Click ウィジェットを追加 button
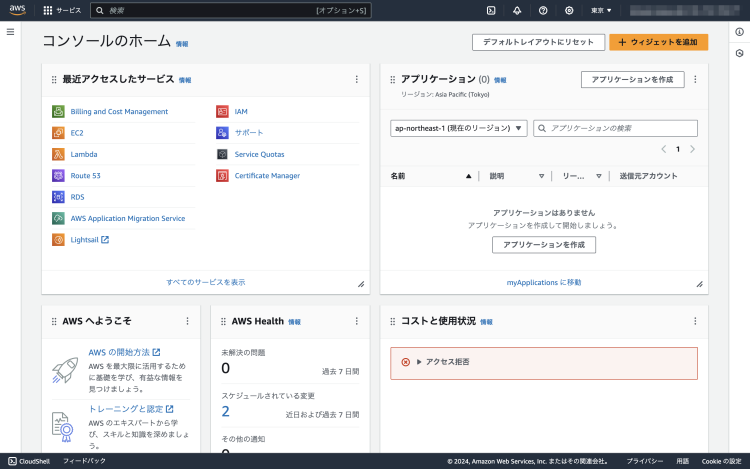This screenshot has height=469, width=750. 658,42
